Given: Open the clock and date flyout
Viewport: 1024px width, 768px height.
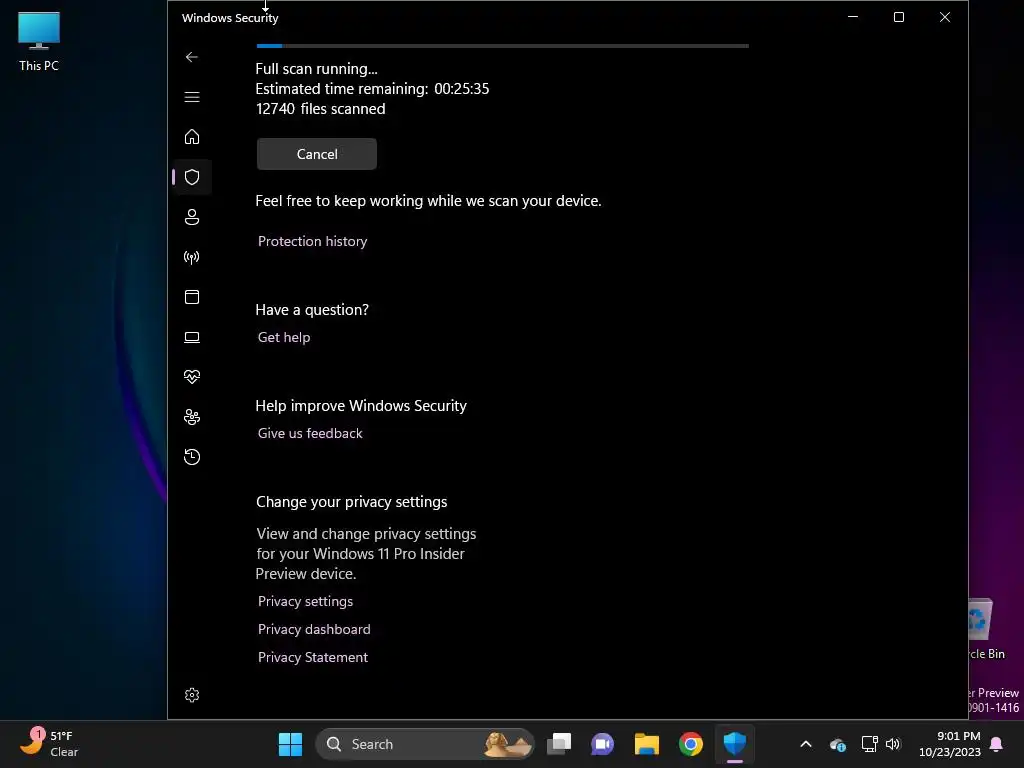Looking at the screenshot, I should 950,744.
